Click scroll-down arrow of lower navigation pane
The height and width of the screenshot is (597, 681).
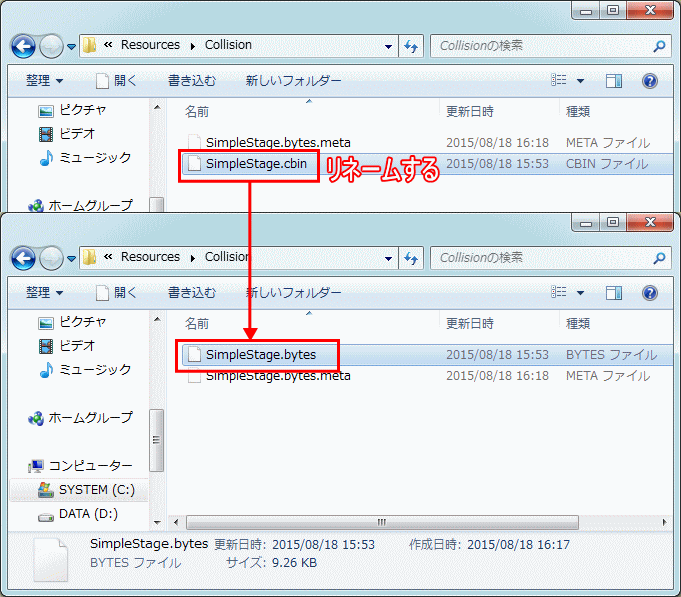click(x=157, y=522)
